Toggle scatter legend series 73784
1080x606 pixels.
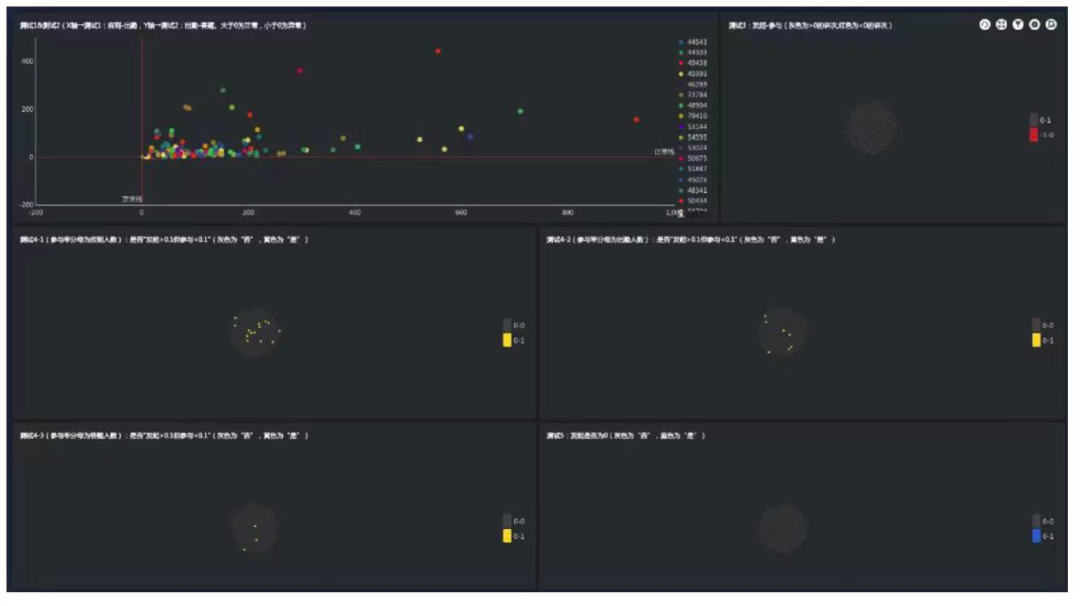point(693,95)
